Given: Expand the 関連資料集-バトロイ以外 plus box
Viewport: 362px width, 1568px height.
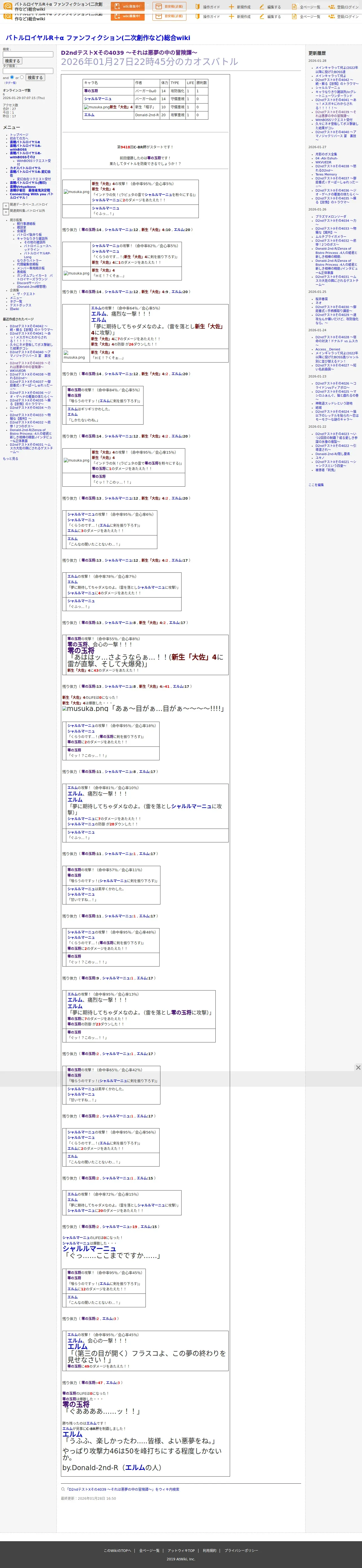Looking at the screenshot, I should 6,211.
